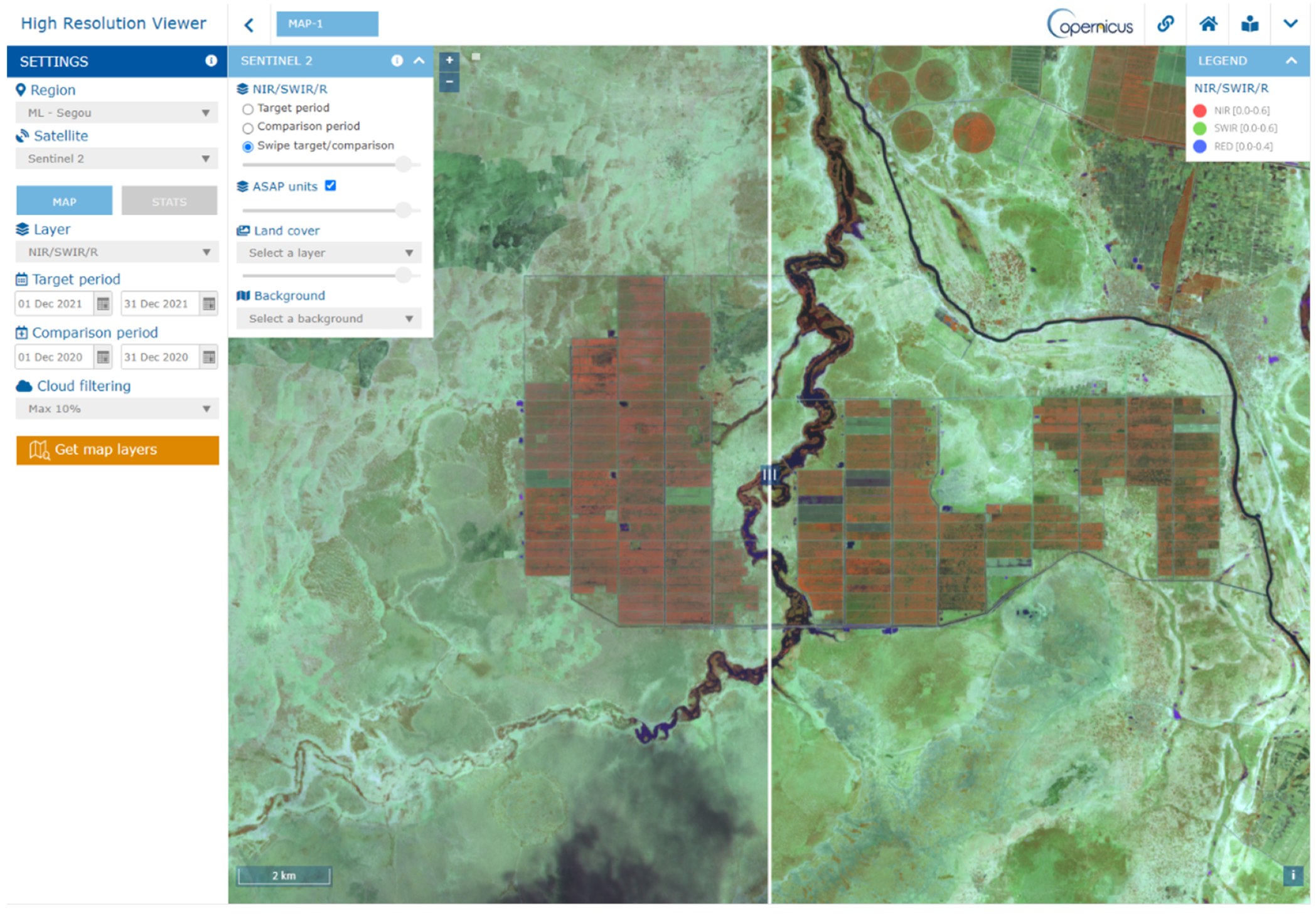
Task: Select the MAP-1 tab
Action: coord(327,24)
